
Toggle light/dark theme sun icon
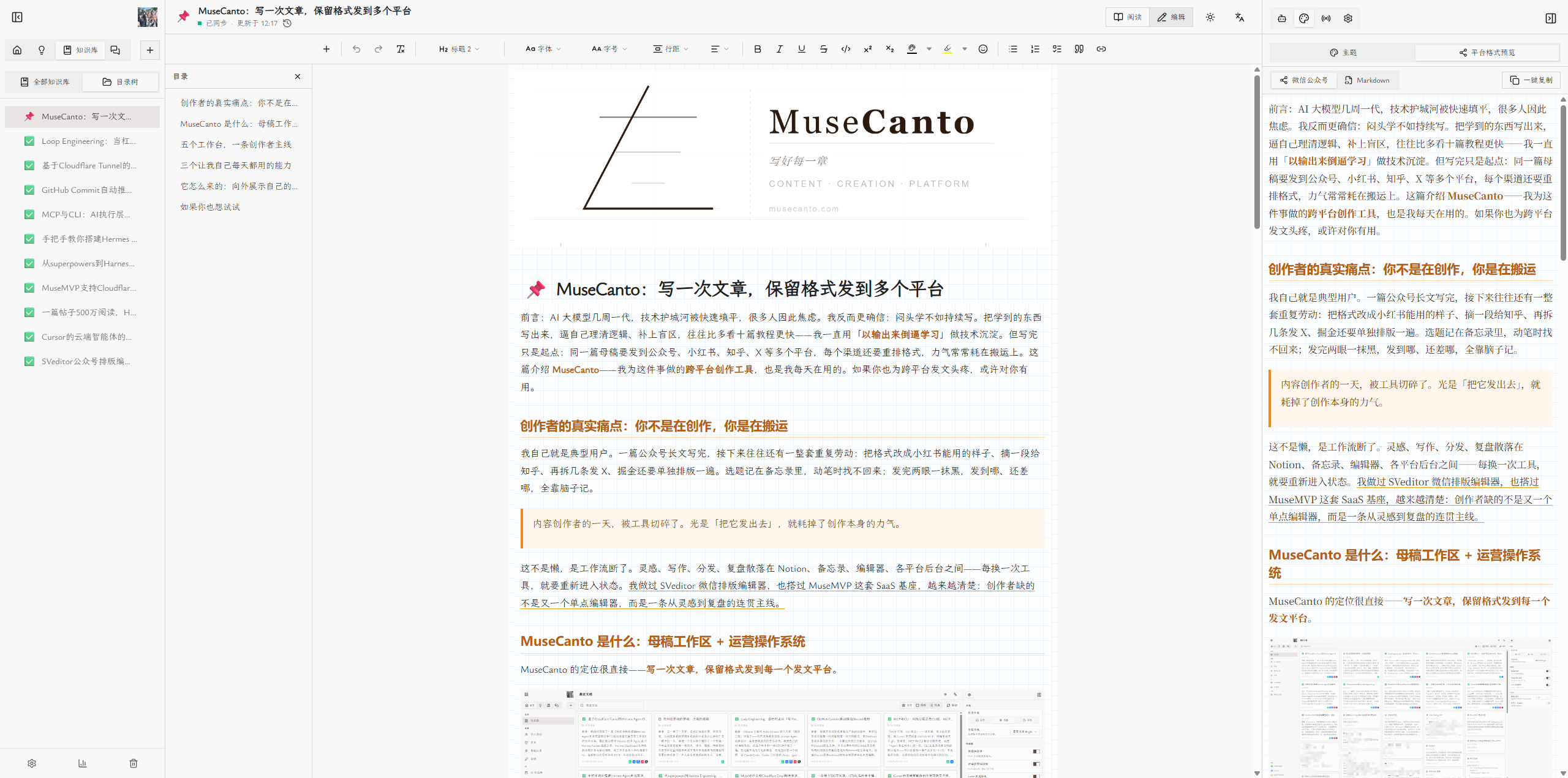[x=1210, y=17]
